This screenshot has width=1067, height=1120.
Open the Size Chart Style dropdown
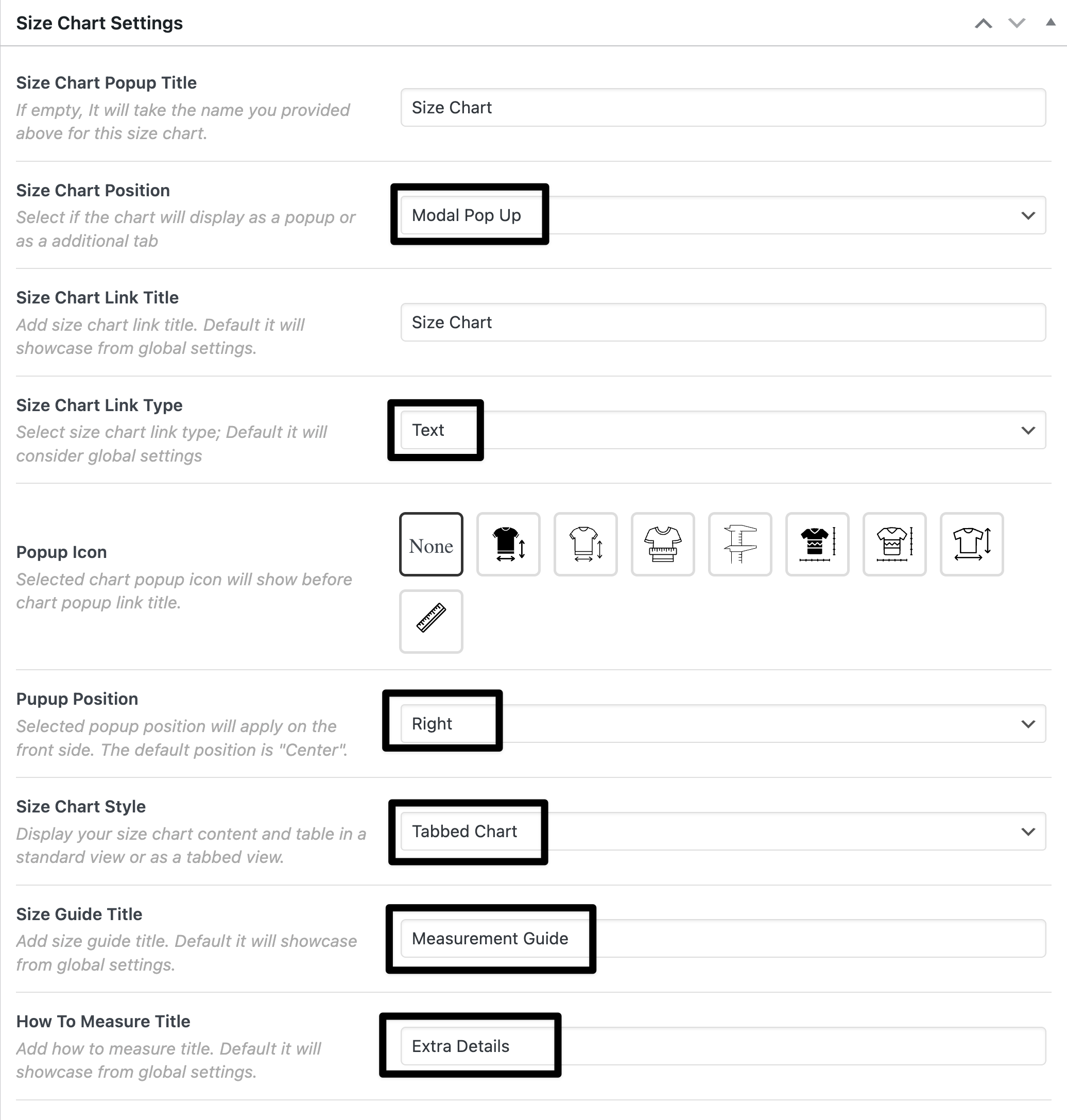click(x=723, y=831)
